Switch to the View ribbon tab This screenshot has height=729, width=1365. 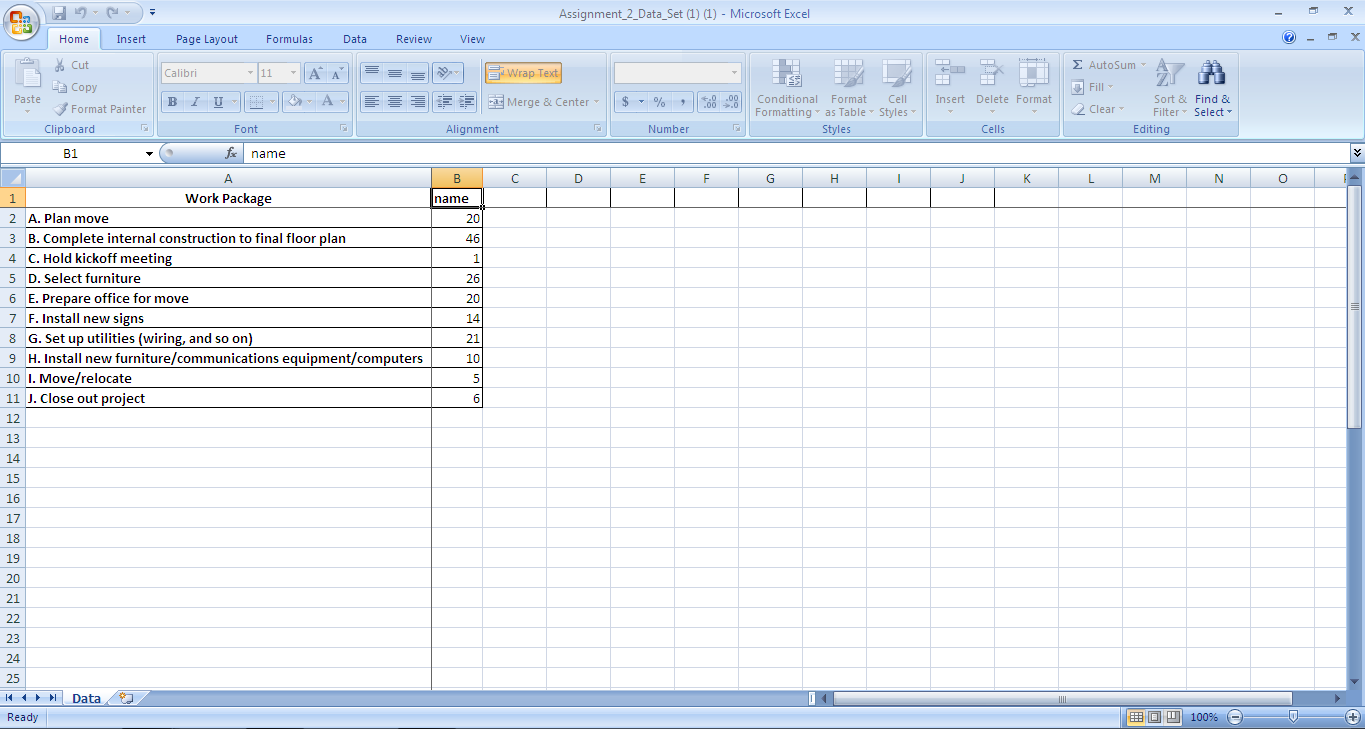pyautogui.click(x=472, y=39)
